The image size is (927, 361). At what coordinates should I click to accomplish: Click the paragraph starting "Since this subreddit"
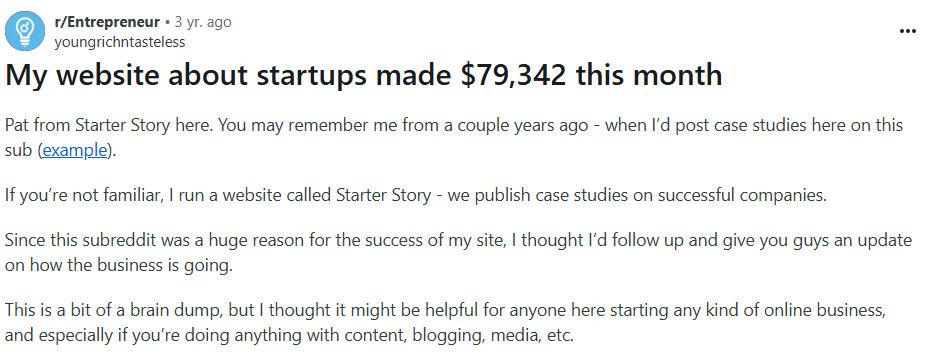(458, 253)
